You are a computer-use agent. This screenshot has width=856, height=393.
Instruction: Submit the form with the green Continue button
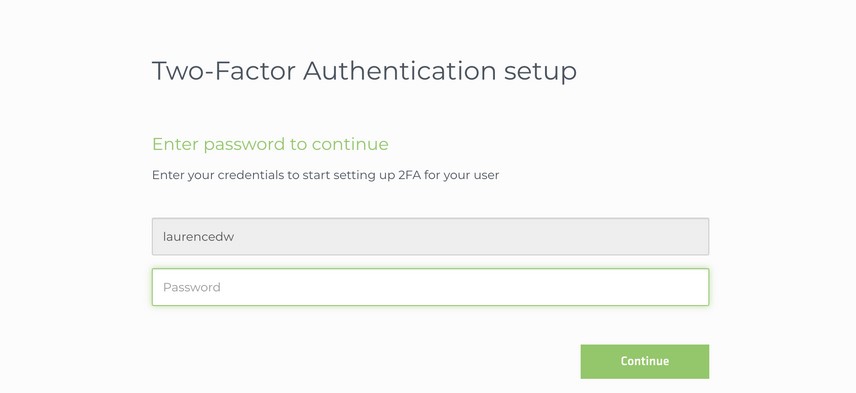tap(645, 361)
